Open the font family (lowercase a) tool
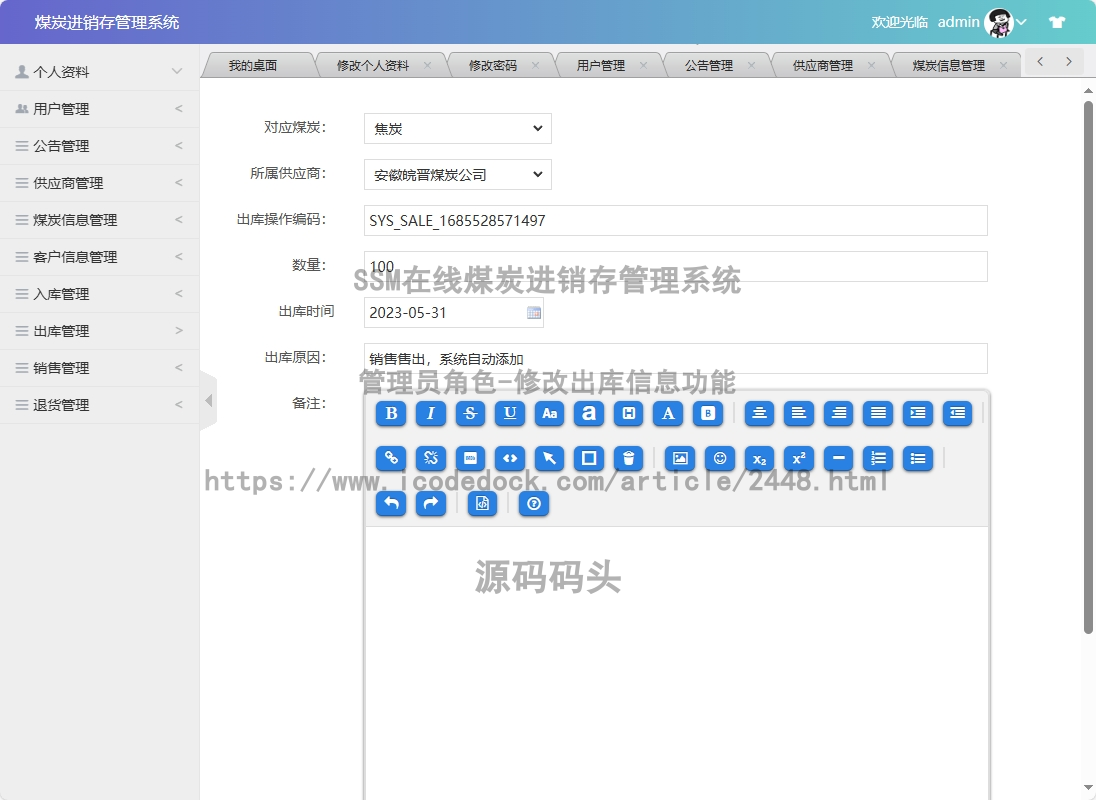This screenshot has width=1096, height=800. point(589,414)
